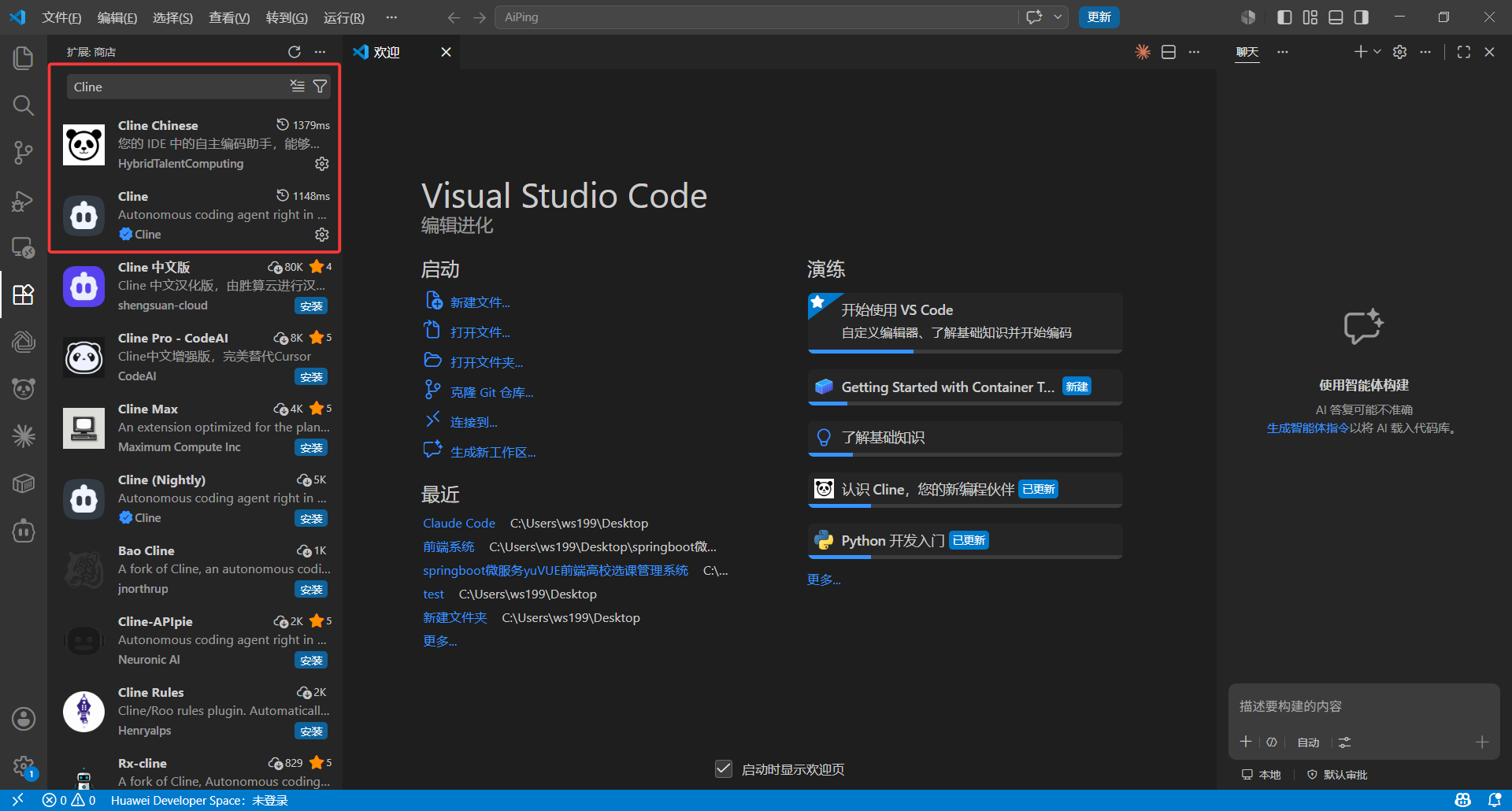Open the 选择(S) menu
Image resolution: width=1512 pixels, height=811 pixels.
172,17
